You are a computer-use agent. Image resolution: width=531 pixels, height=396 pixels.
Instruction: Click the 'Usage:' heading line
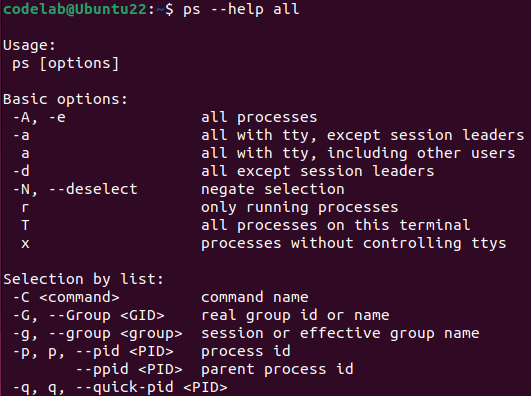29,45
